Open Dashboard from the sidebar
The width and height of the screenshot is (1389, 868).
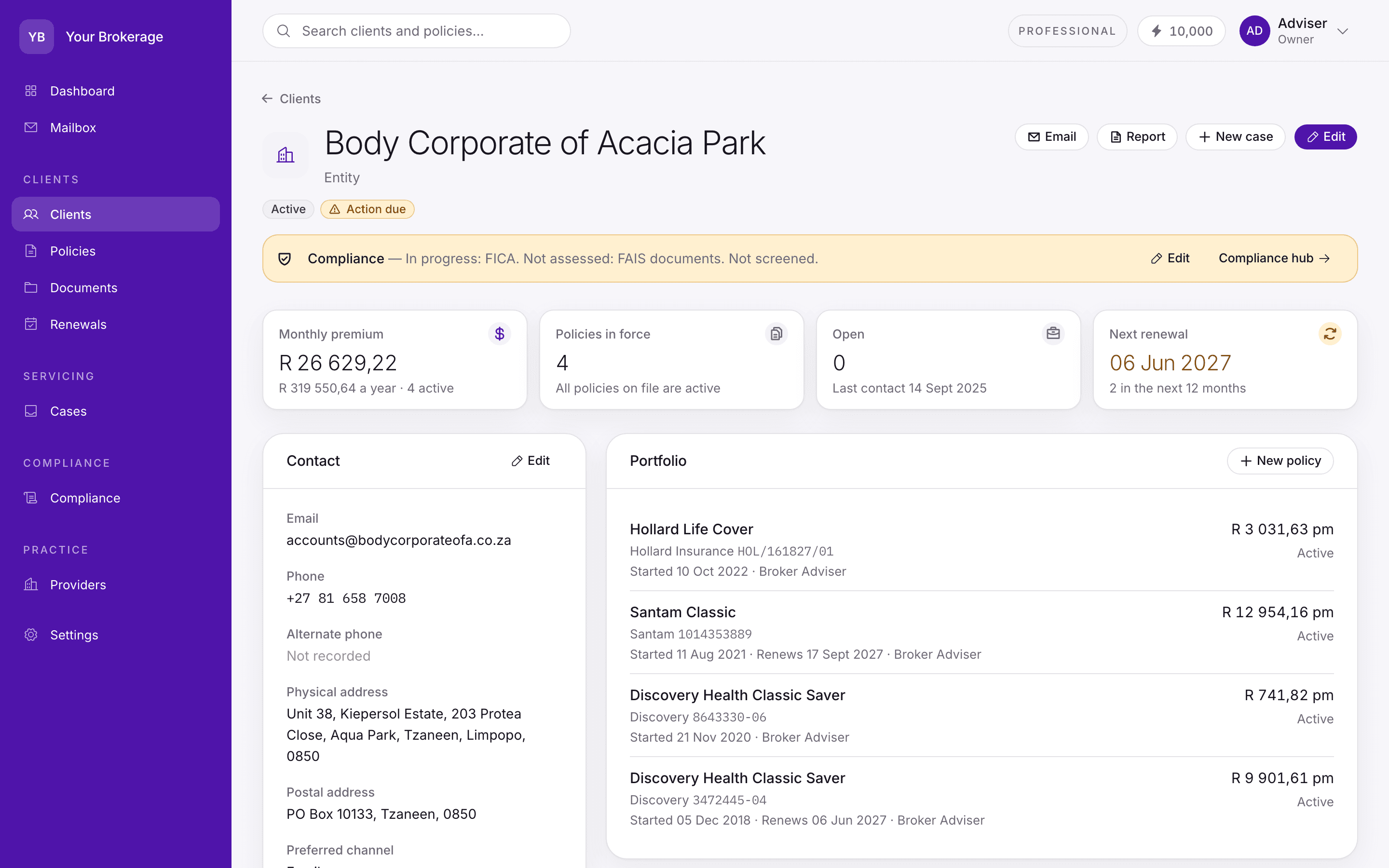point(115,91)
